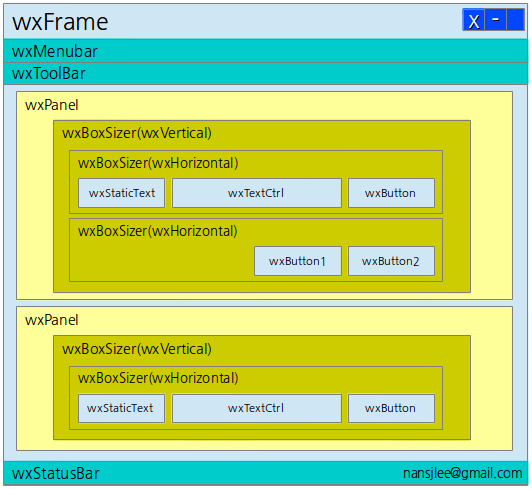Image resolution: width=532 pixels, height=490 pixels.
Task: Click wxBoxSizer(wxVertical) label in lower panel
Action: (137, 349)
